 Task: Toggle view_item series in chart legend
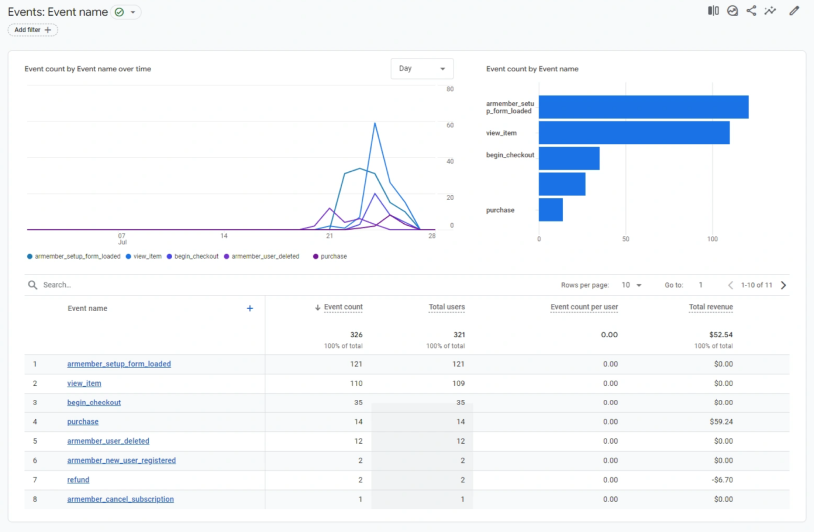(x=144, y=256)
